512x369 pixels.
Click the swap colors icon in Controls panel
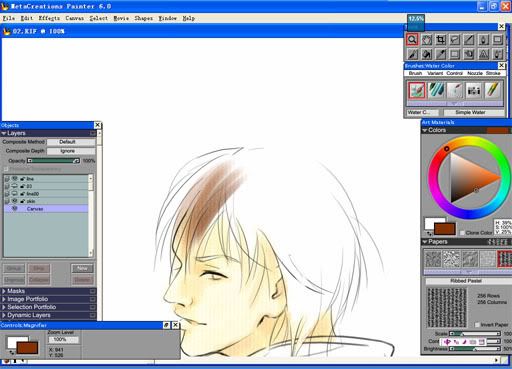[11, 352]
